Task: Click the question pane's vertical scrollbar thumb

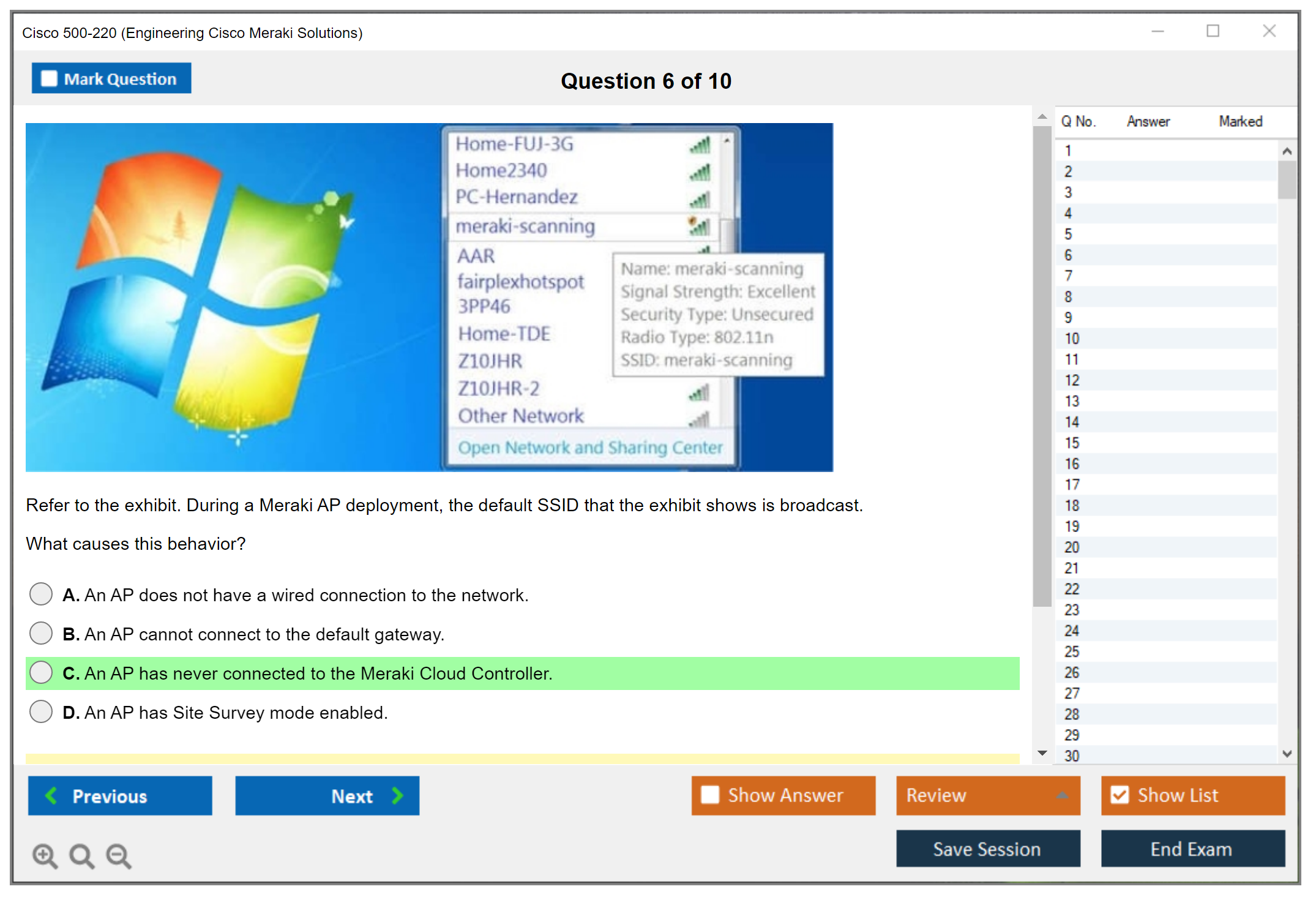Action: (x=1042, y=367)
